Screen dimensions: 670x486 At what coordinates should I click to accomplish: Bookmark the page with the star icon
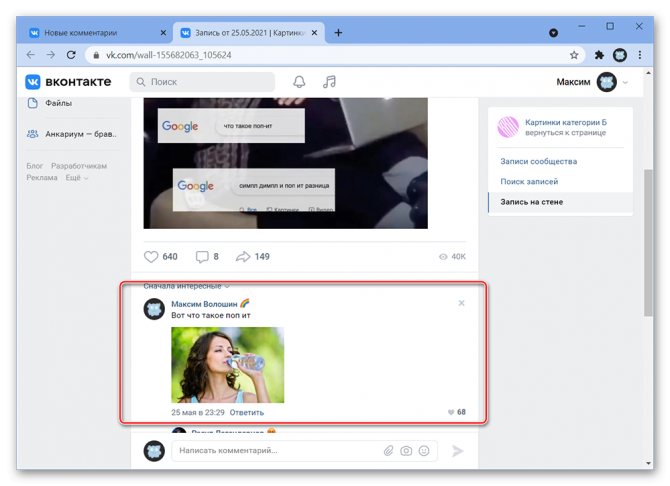pyautogui.click(x=574, y=55)
